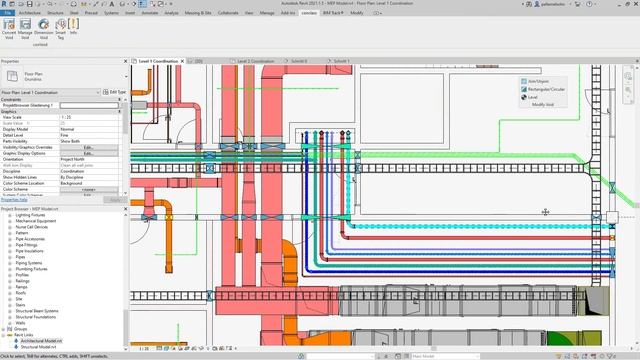Viewport: 640px width, 360px height.
Task: Collapse the Constraints section in Properties
Action: click(x=120, y=100)
